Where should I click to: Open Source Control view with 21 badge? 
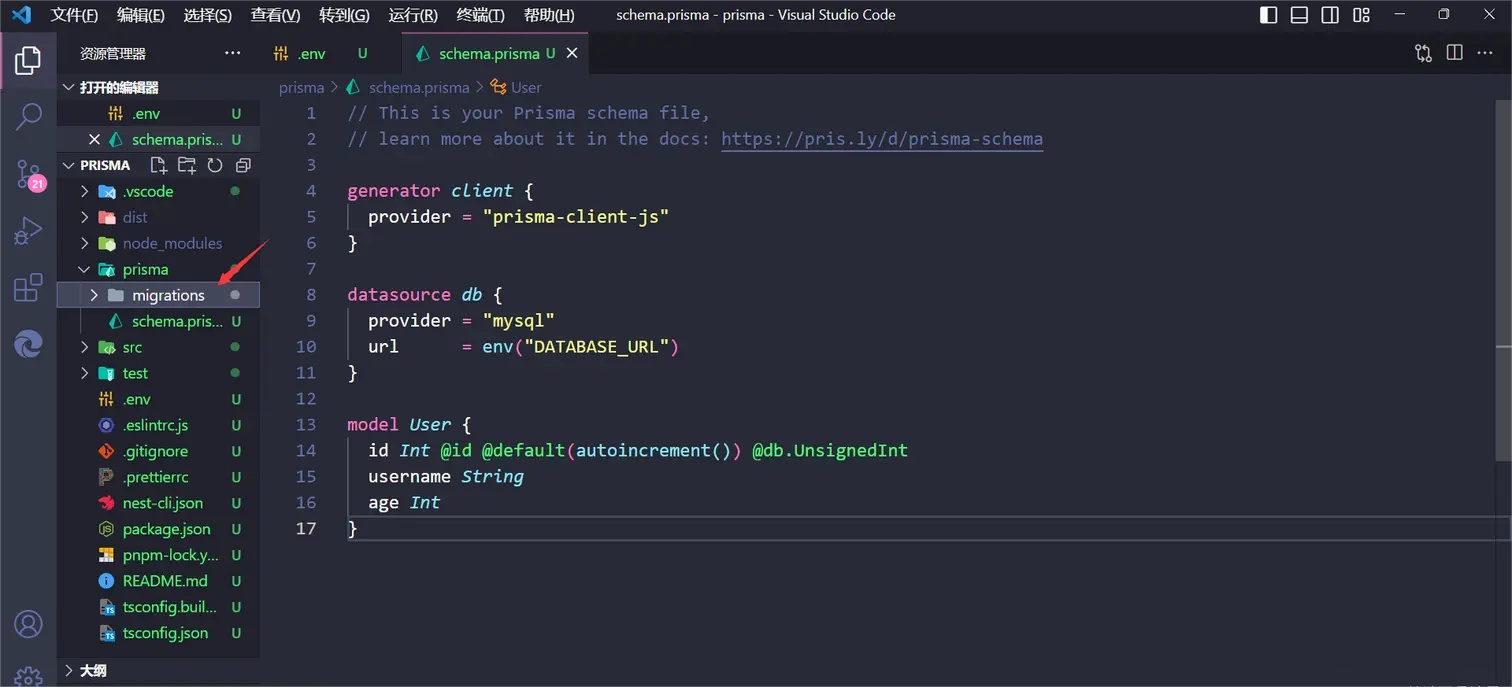point(28,174)
